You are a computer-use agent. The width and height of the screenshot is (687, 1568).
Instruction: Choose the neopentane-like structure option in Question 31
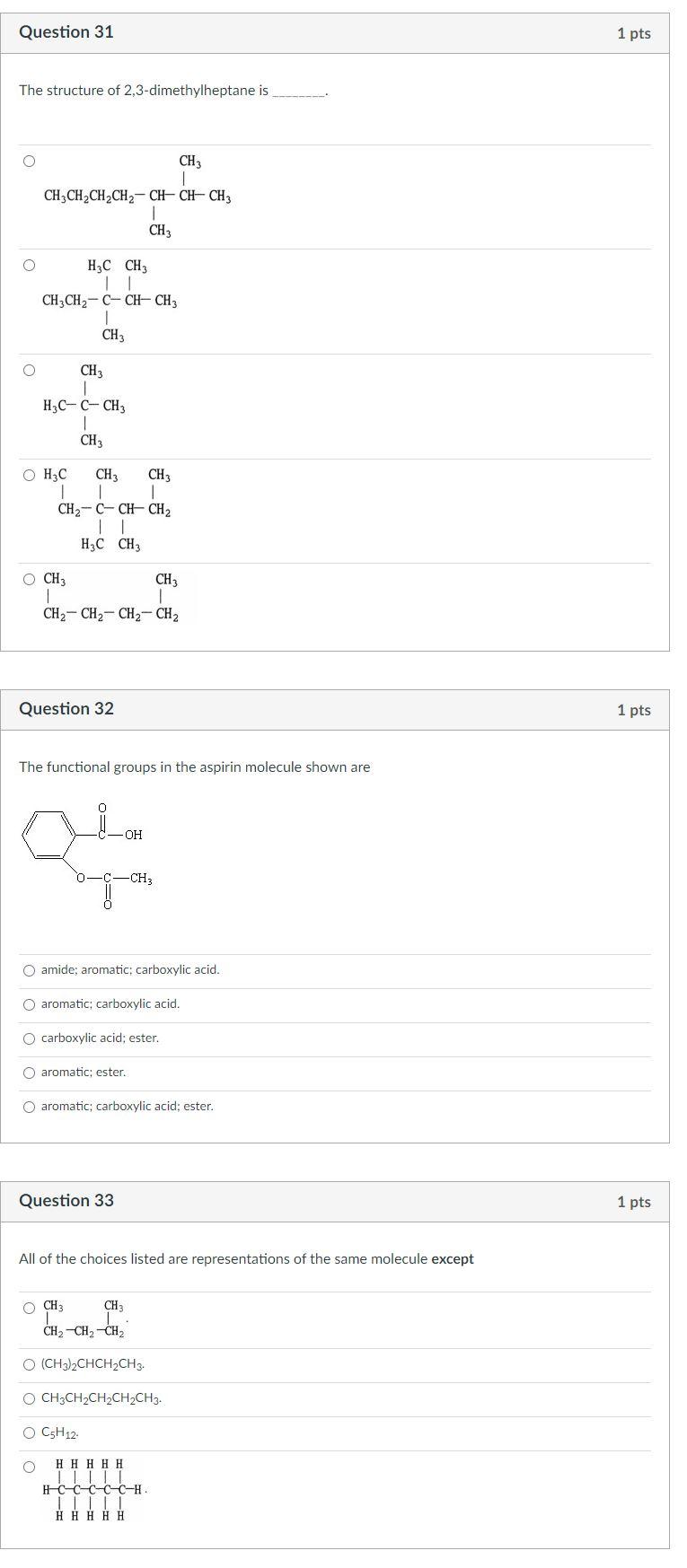coord(28,368)
